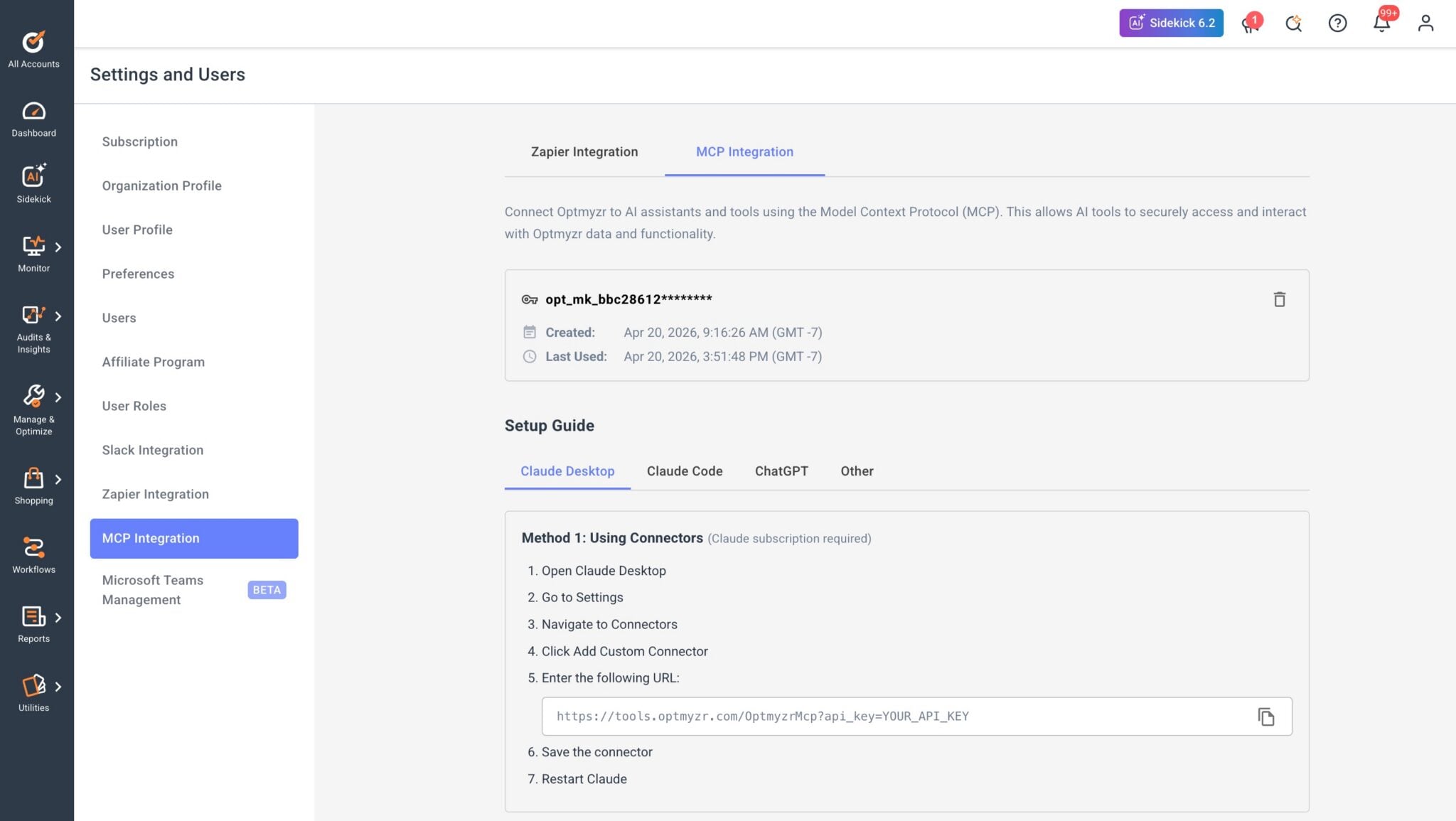
Task: Expand the Shopping menu chevron
Action: point(58,479)
